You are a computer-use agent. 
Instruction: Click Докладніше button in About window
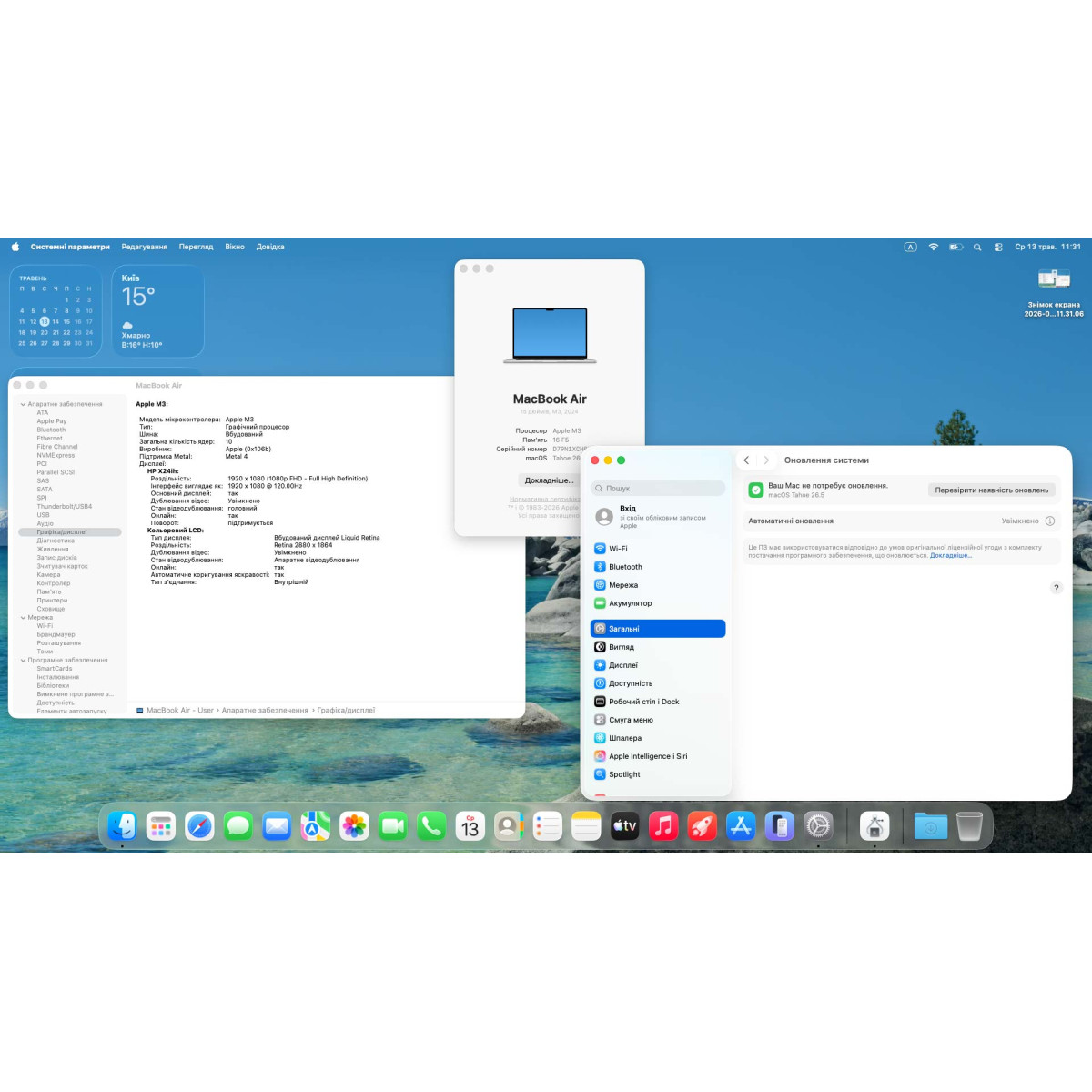pyautogui.click(x=549, y=480)
